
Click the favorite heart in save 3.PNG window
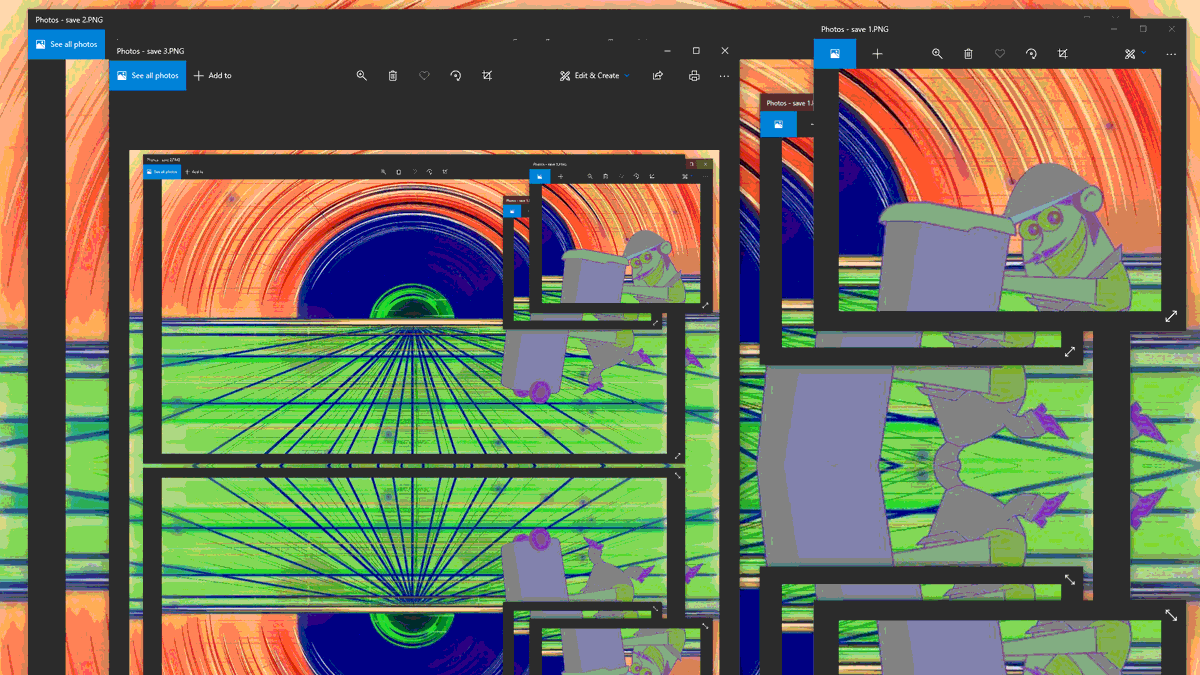point(424,75)
